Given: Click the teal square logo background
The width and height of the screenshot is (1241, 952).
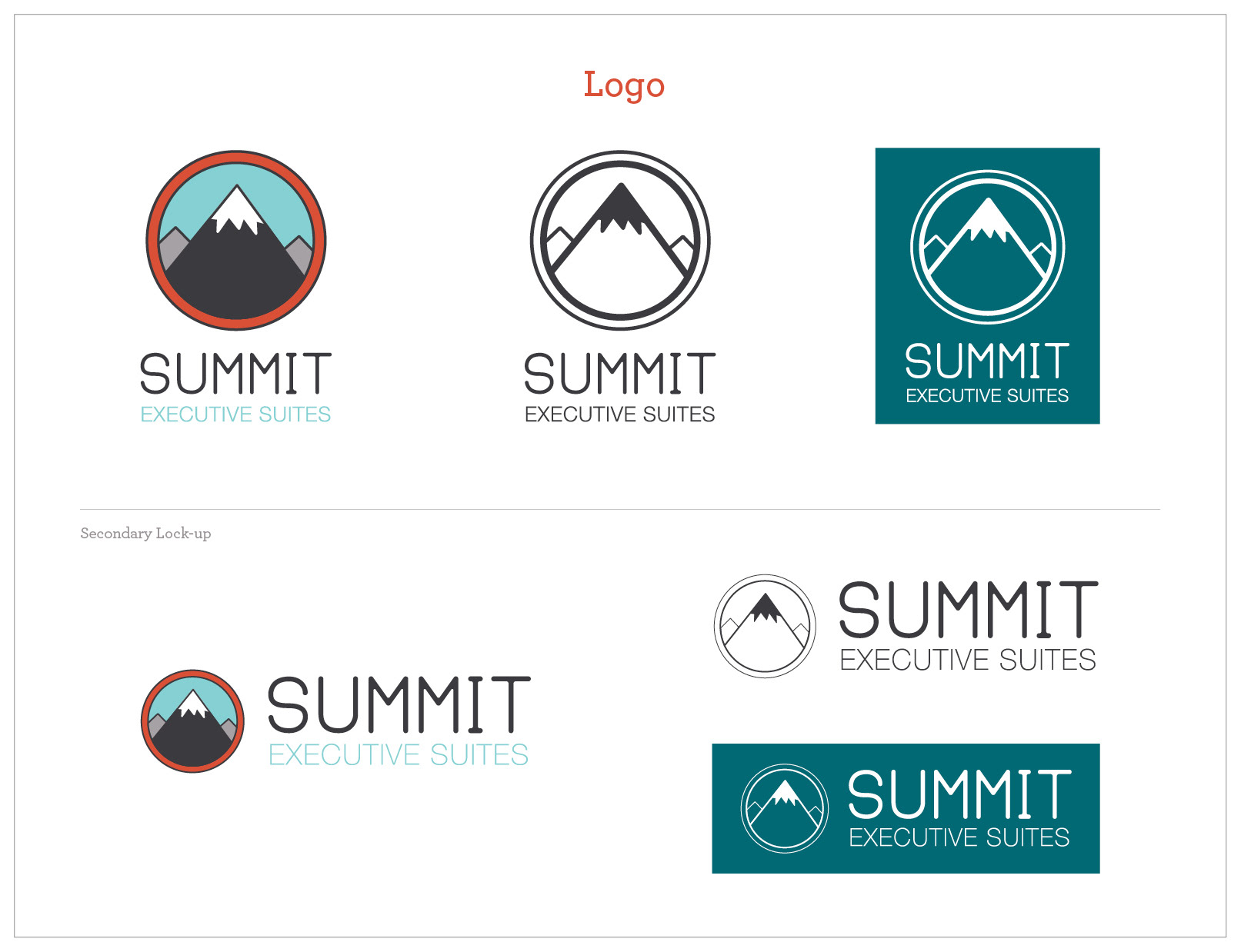Looking at the screenshot, I should [987, 285].
